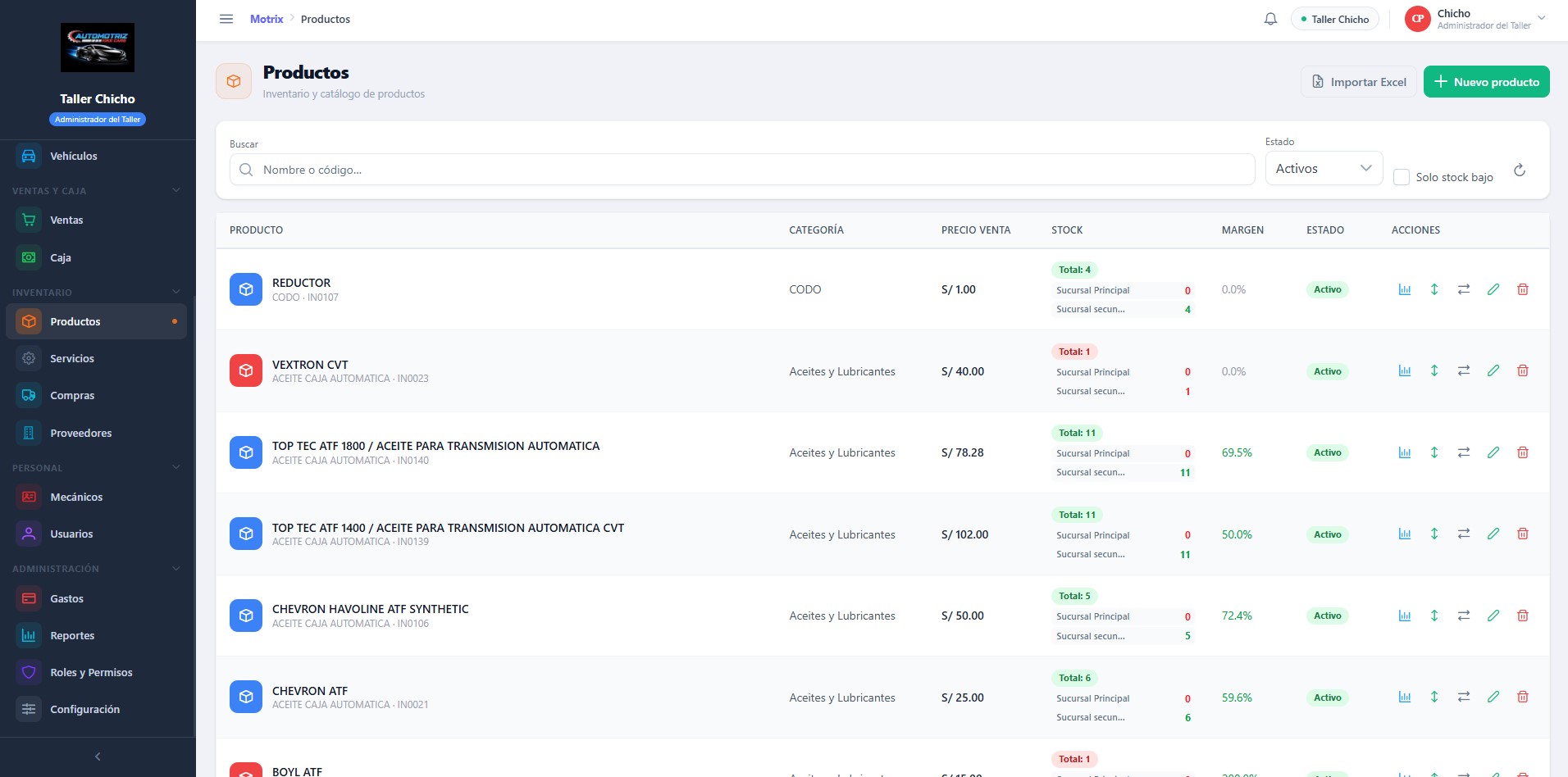The height and width of the screenshot is (777, 1568).
Task: Open chart icon for TOP TEC ATF 1800
Action: click(x=1405, y=452)
